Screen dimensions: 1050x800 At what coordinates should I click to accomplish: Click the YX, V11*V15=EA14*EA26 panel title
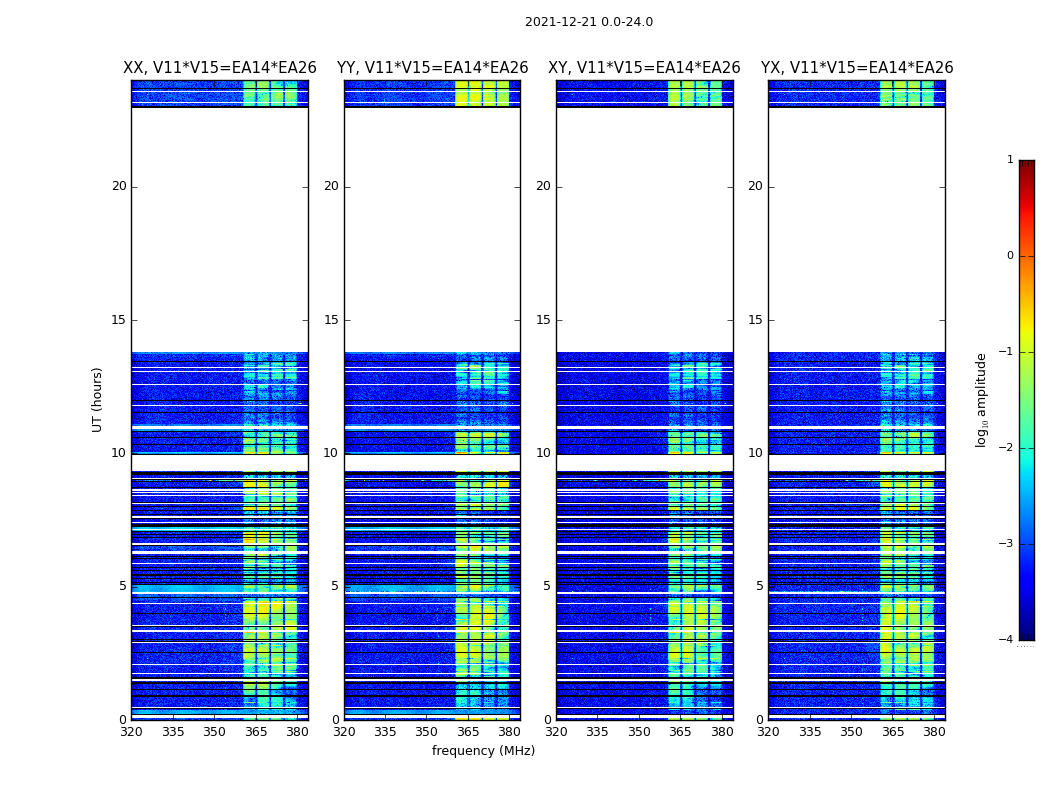tap(856, 68)
